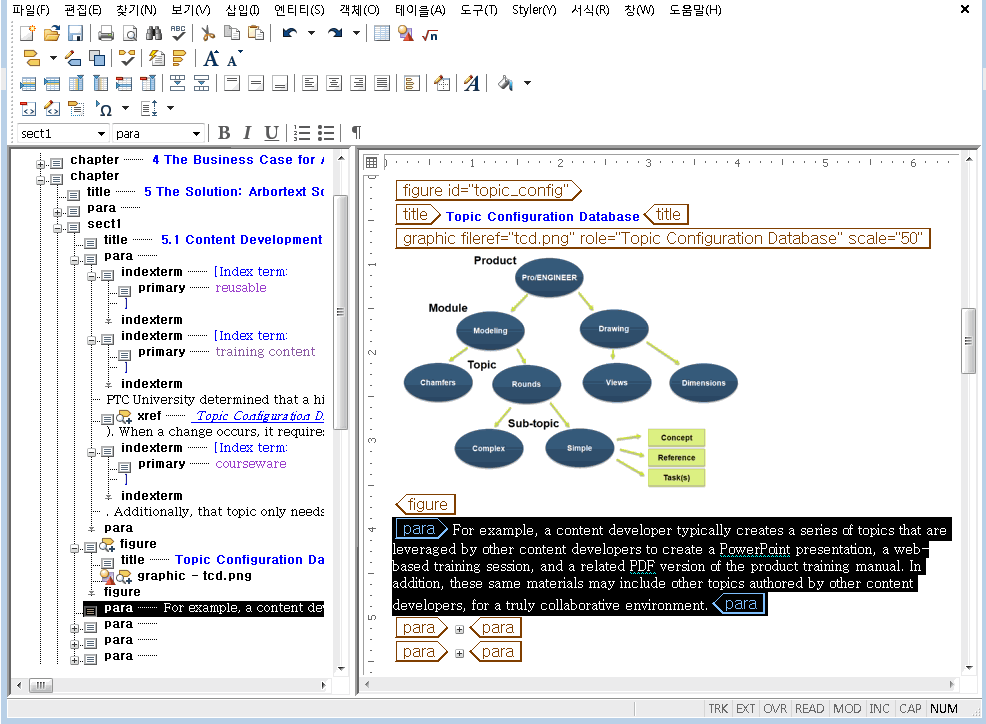986x724 pixels.
Task: Insert special character with the omega icon
Action: 104,109
